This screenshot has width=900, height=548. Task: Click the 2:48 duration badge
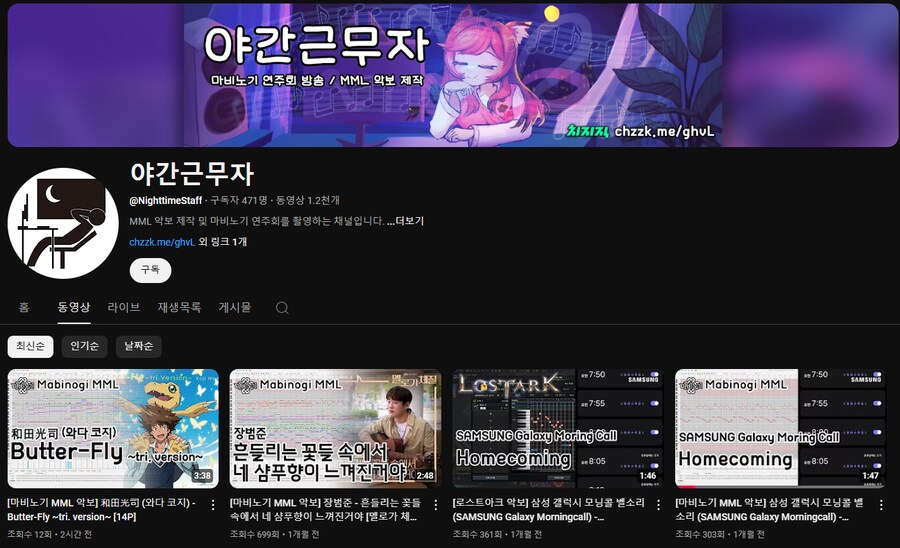pyautogui.click(x=425, y=476)
